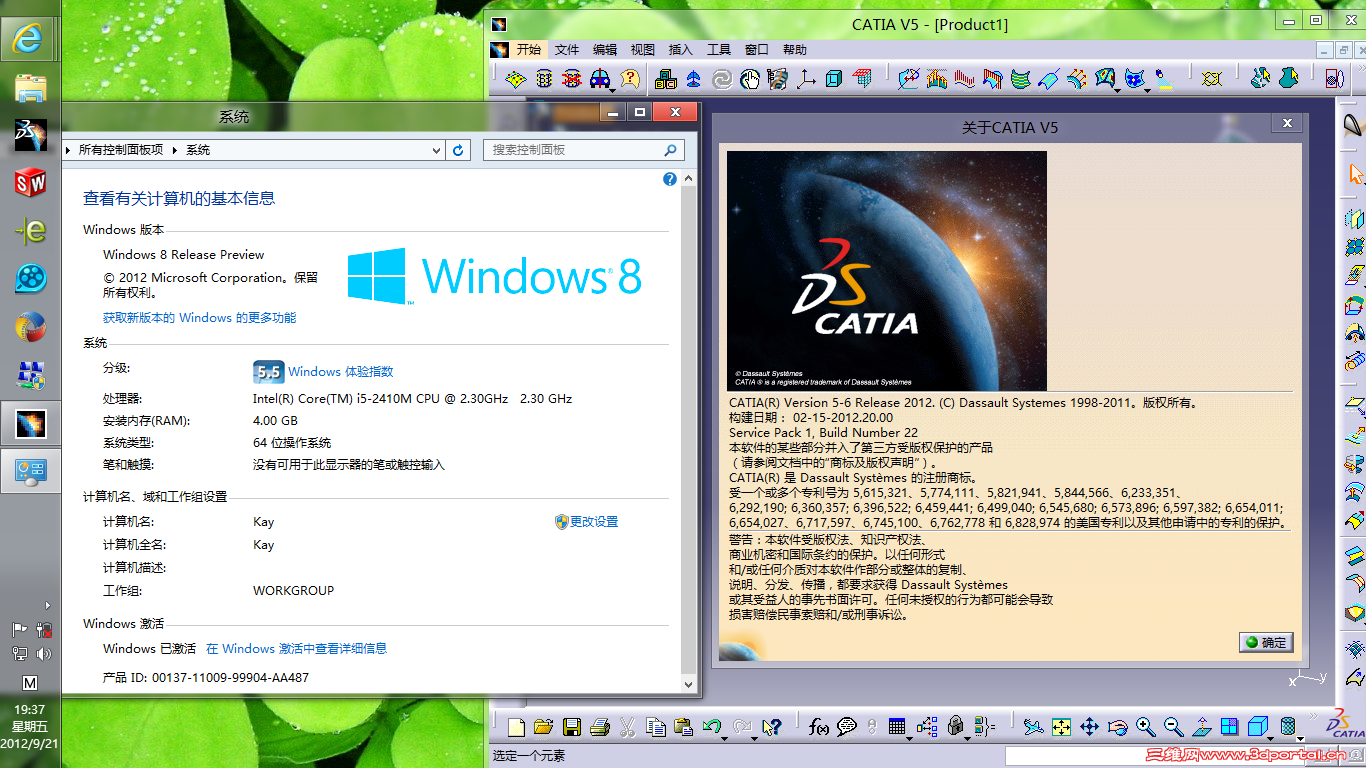The height and width of the screenshot is (768, 1366).
Task: Click the isometric view cube icon
Action: [x=1258, y=727]
